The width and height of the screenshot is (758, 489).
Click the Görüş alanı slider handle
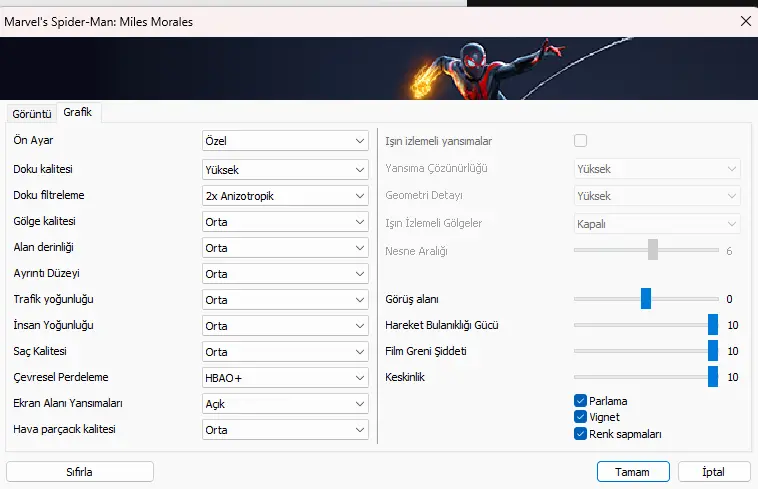point(646,299)
